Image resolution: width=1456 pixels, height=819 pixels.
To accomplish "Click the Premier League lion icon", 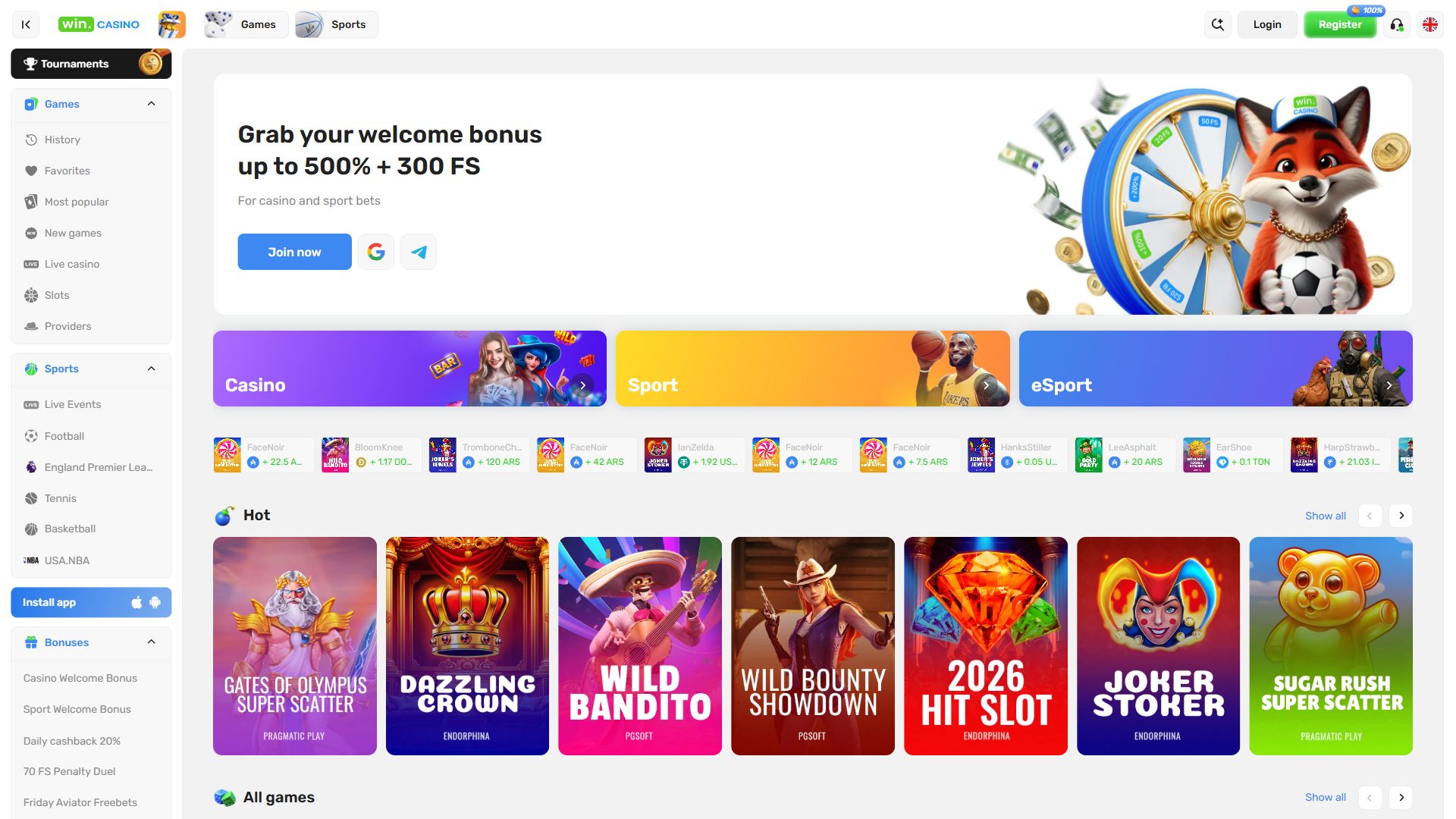I will [31, 467].
